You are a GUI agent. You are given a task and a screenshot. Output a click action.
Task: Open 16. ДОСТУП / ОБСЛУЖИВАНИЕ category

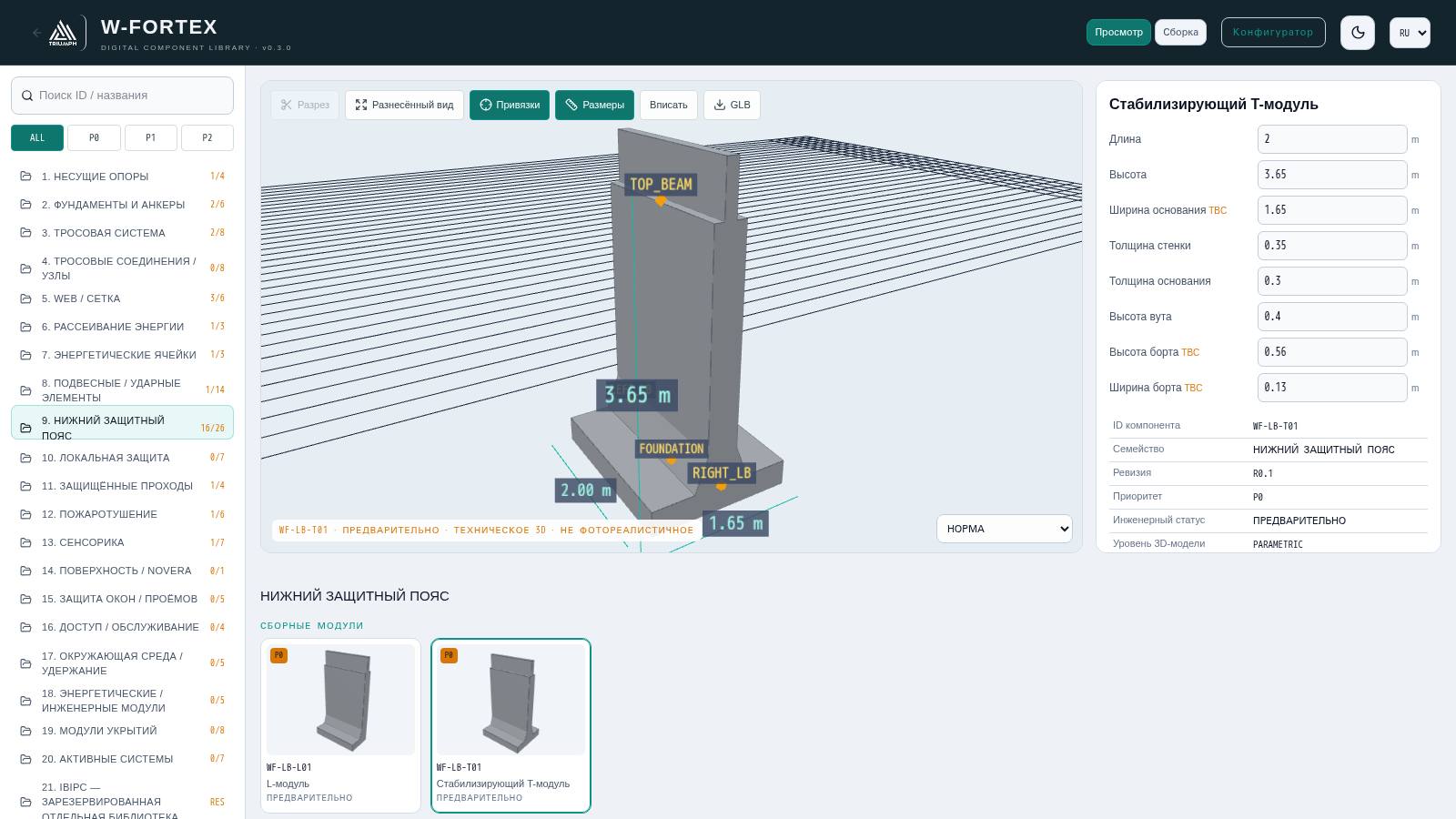coord(122,627)
